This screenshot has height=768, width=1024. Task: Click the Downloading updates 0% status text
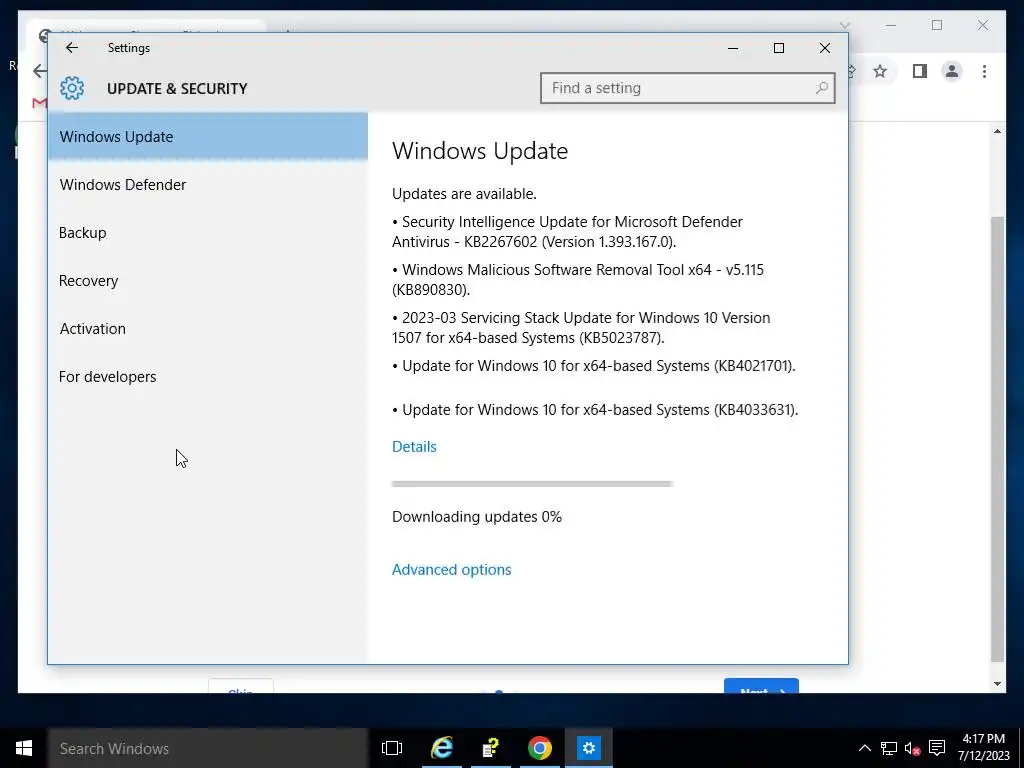pyautogui.click(x=477, y=517)
